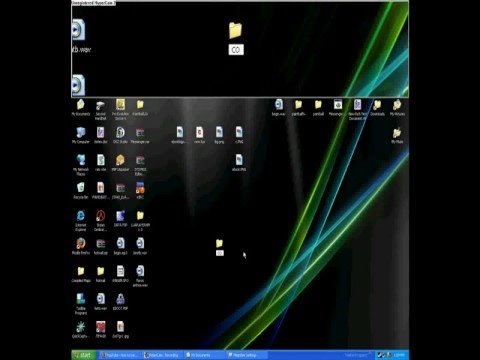Select the folder named CO on the desktop
Viewport: 480px width, 360px height.
pos(219,247)
